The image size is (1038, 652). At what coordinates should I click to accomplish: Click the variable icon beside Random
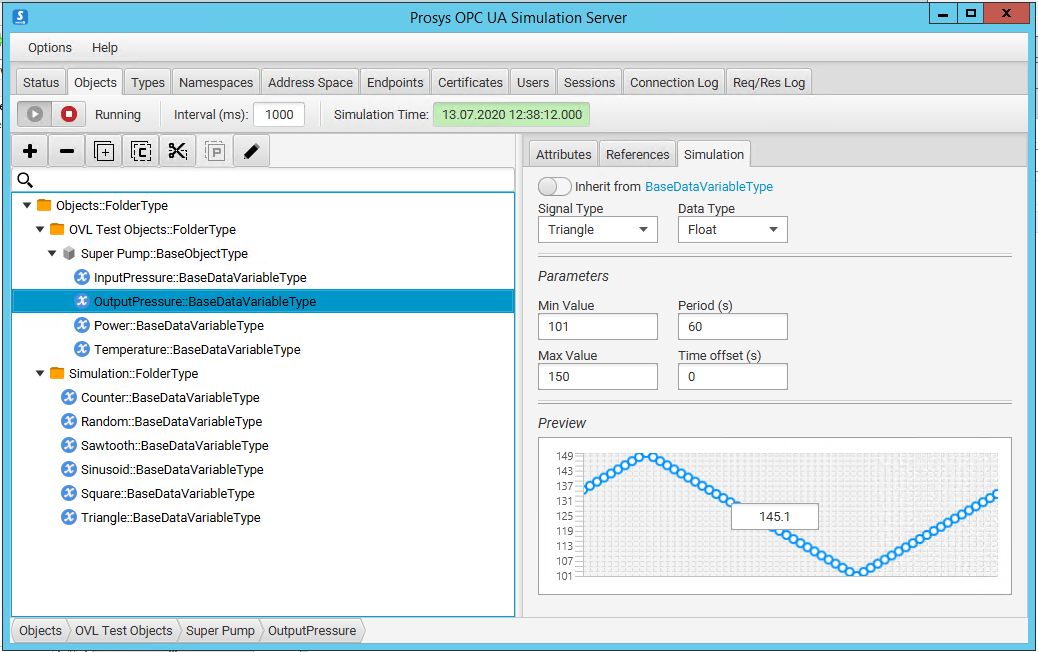click(x=69, y=421)
